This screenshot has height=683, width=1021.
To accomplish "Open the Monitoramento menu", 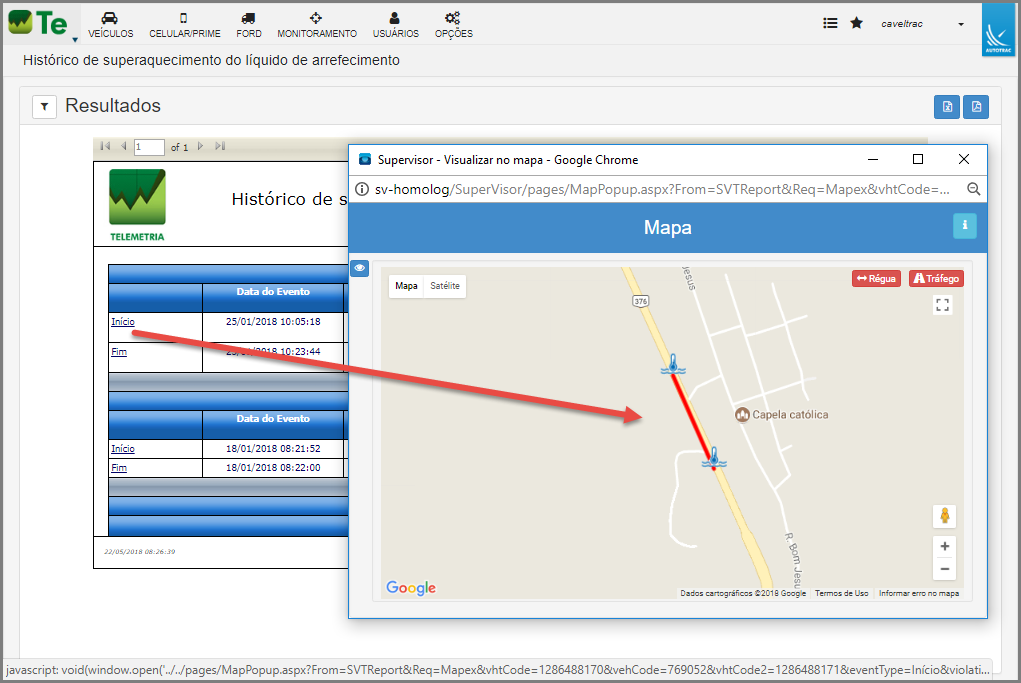I will 316,25.
